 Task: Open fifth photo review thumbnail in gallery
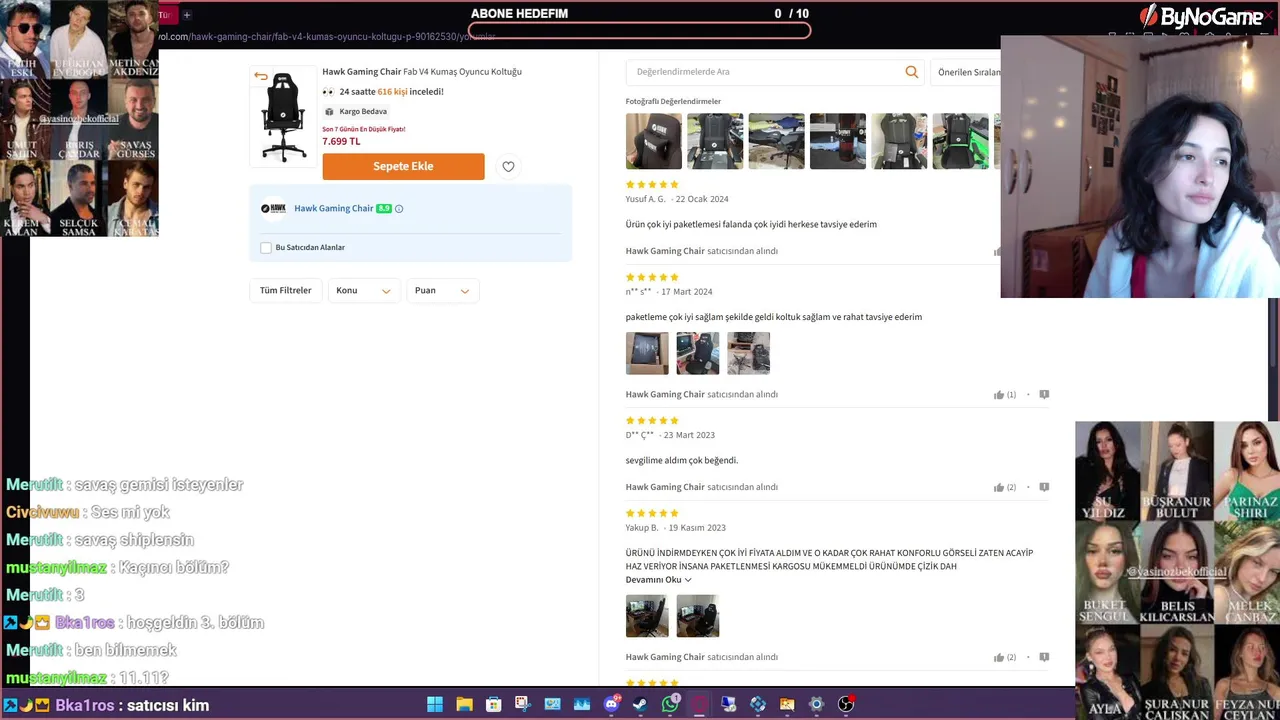click(x=899, y=141)
